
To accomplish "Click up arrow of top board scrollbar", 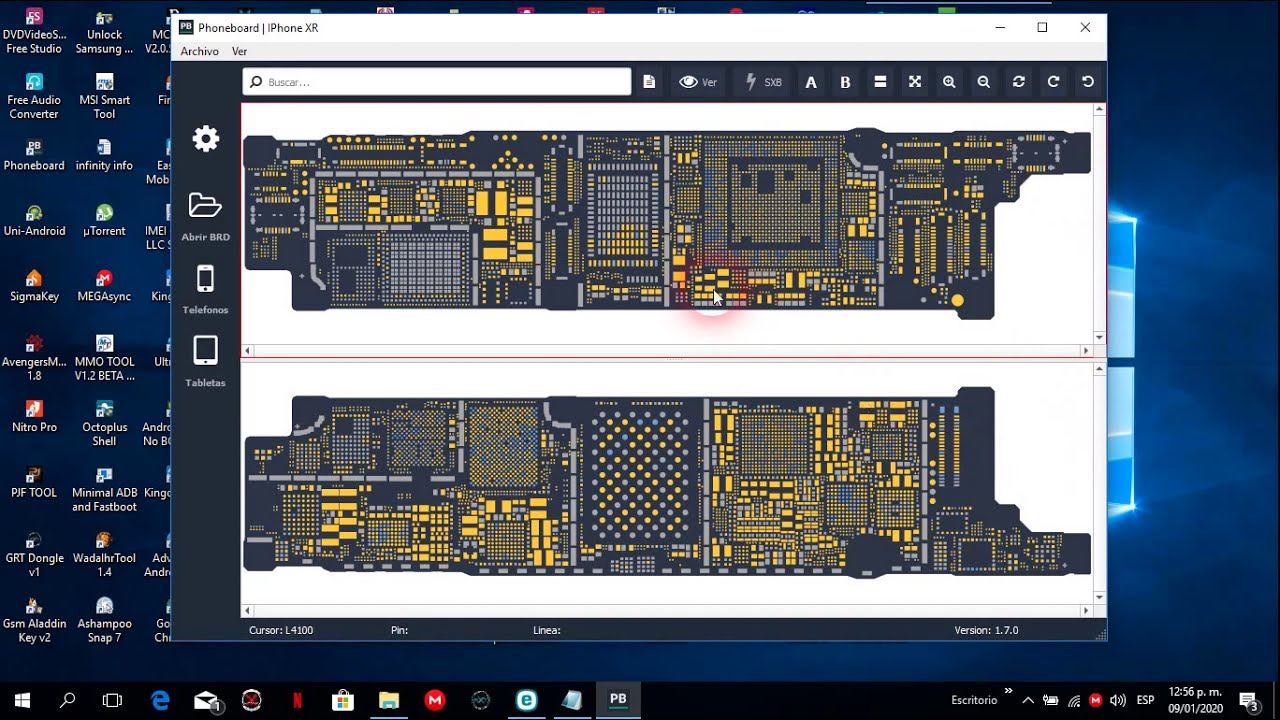I will [x=1100, y=109].
